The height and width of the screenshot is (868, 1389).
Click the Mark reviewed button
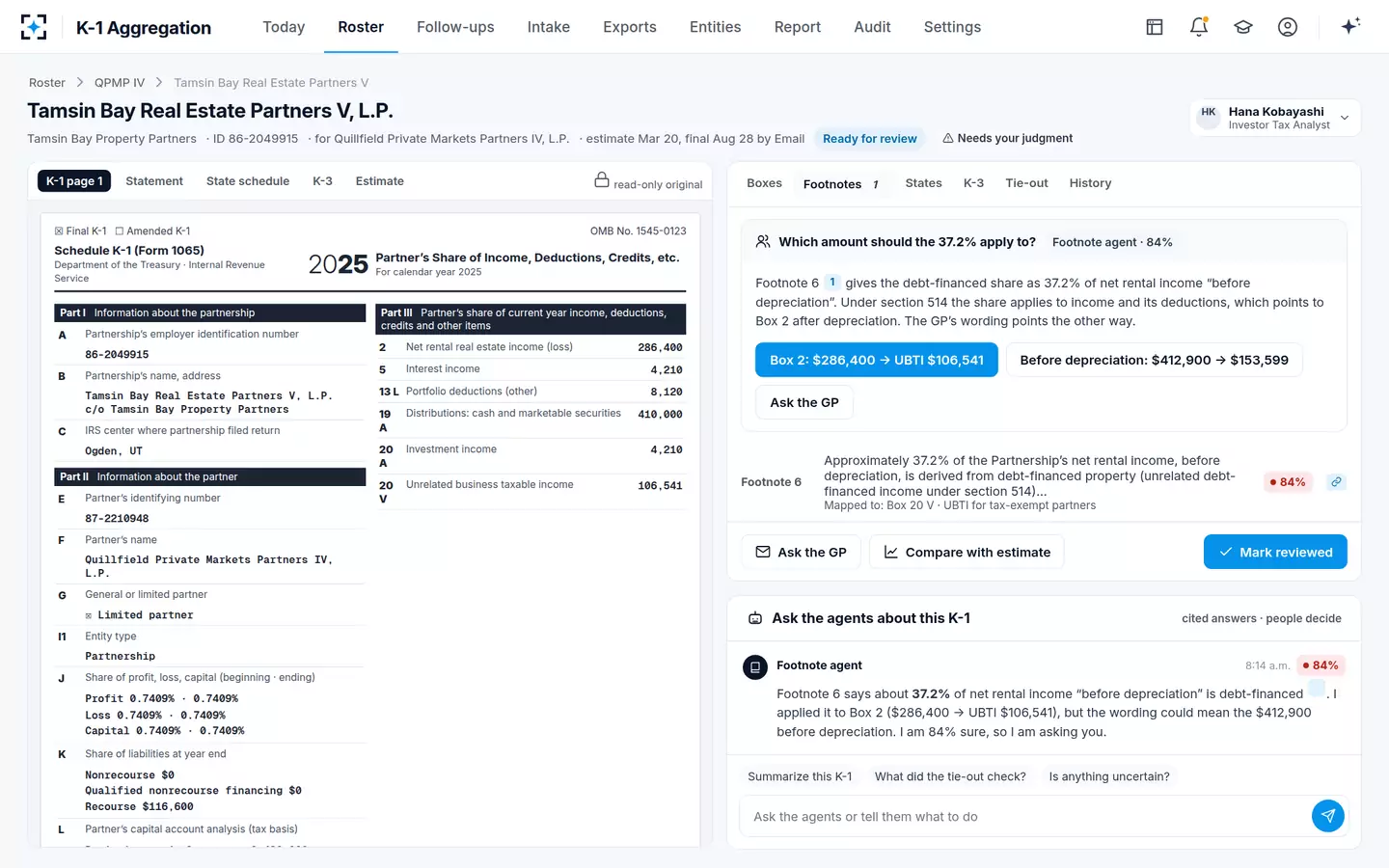(1275, 552)
